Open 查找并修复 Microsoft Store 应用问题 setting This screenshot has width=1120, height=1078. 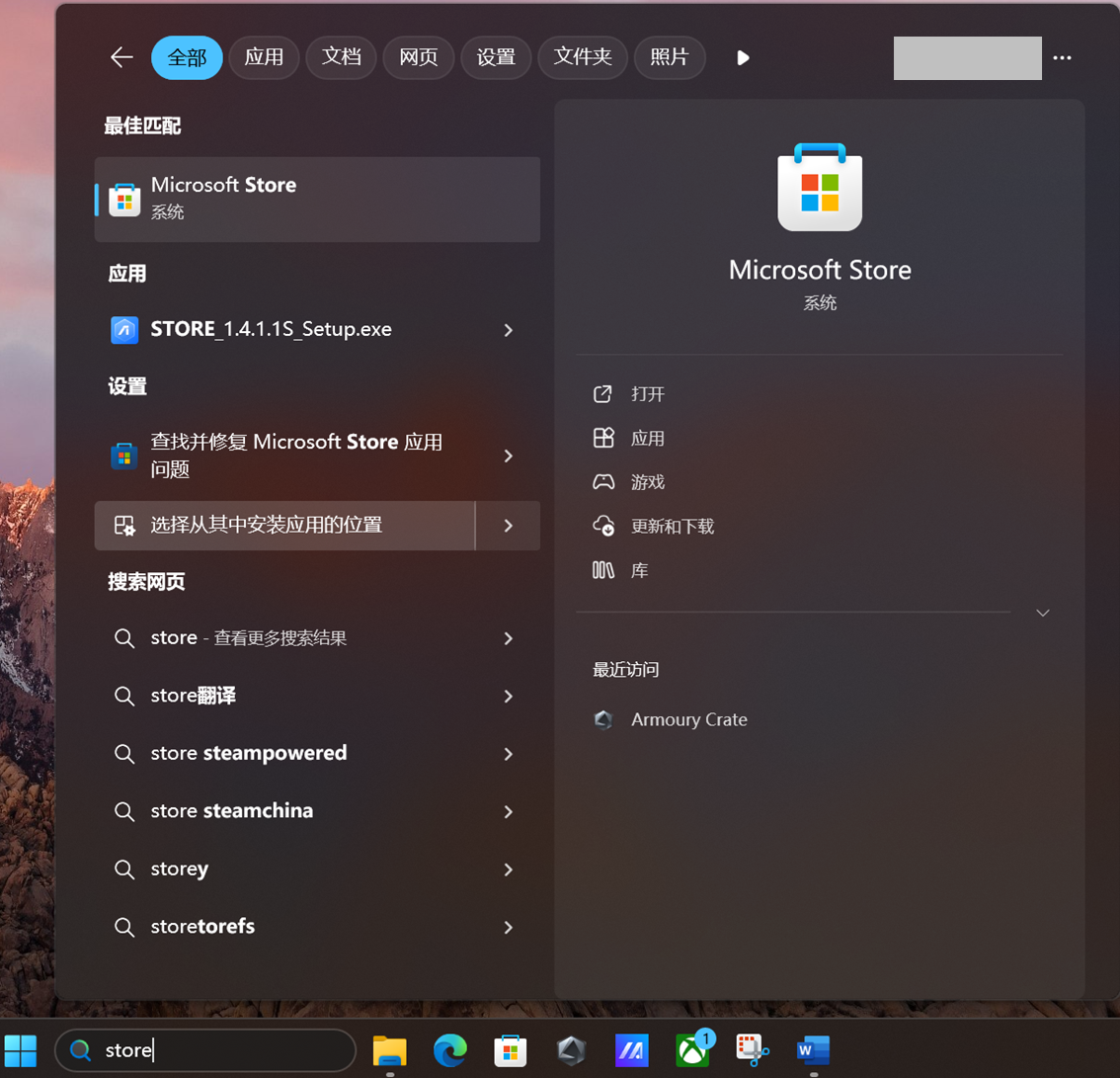(x=285, y=456)
